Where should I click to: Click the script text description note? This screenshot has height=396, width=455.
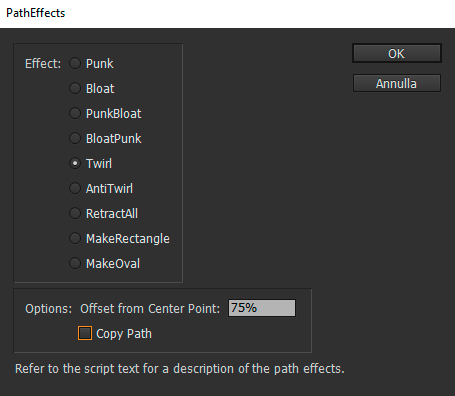click(180, 369)
